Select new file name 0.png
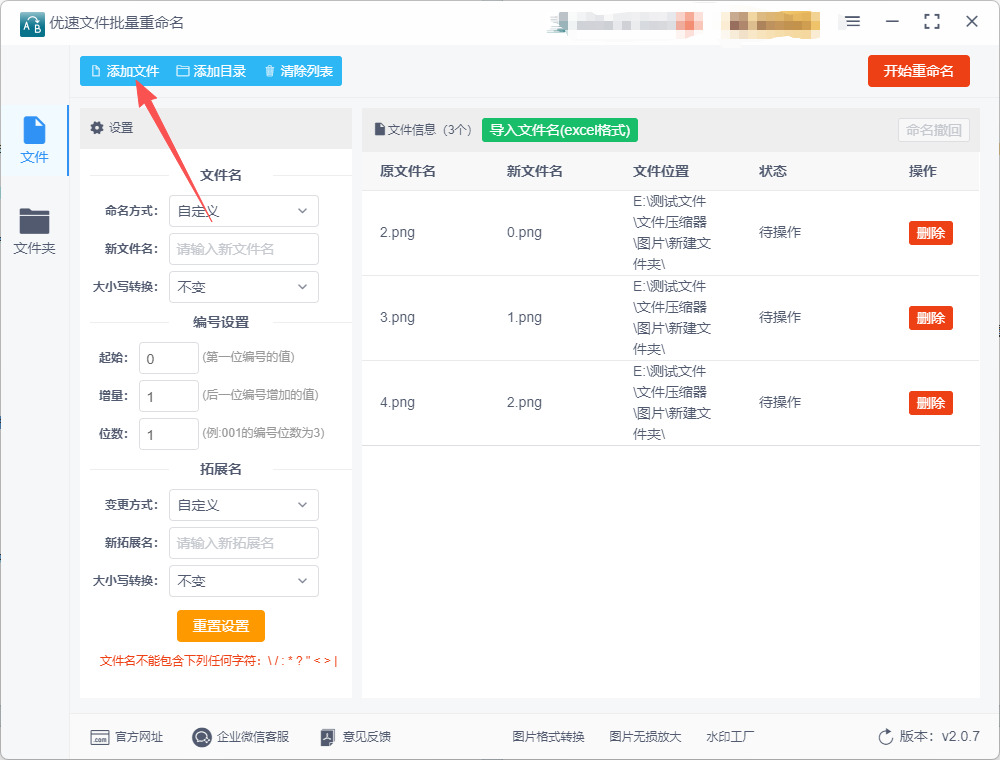 point(524,232)
